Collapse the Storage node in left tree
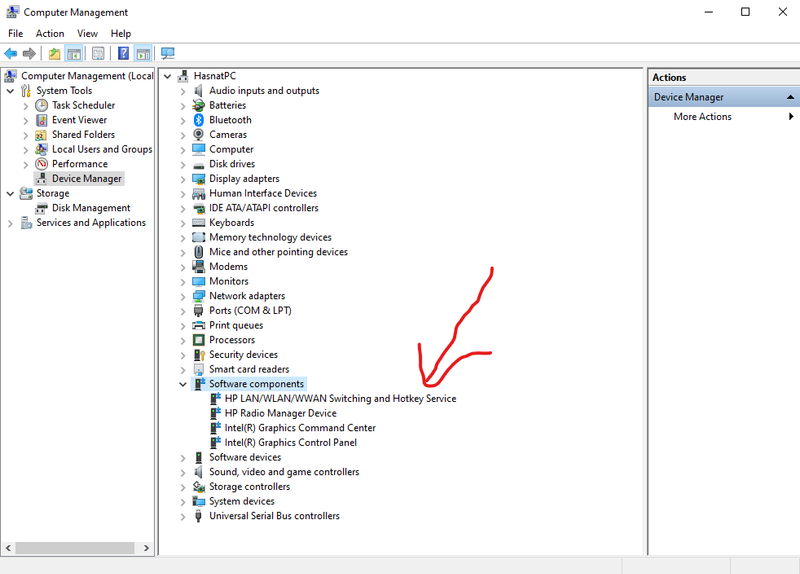Screen dimensions: 800x574 tap(10, 193)
